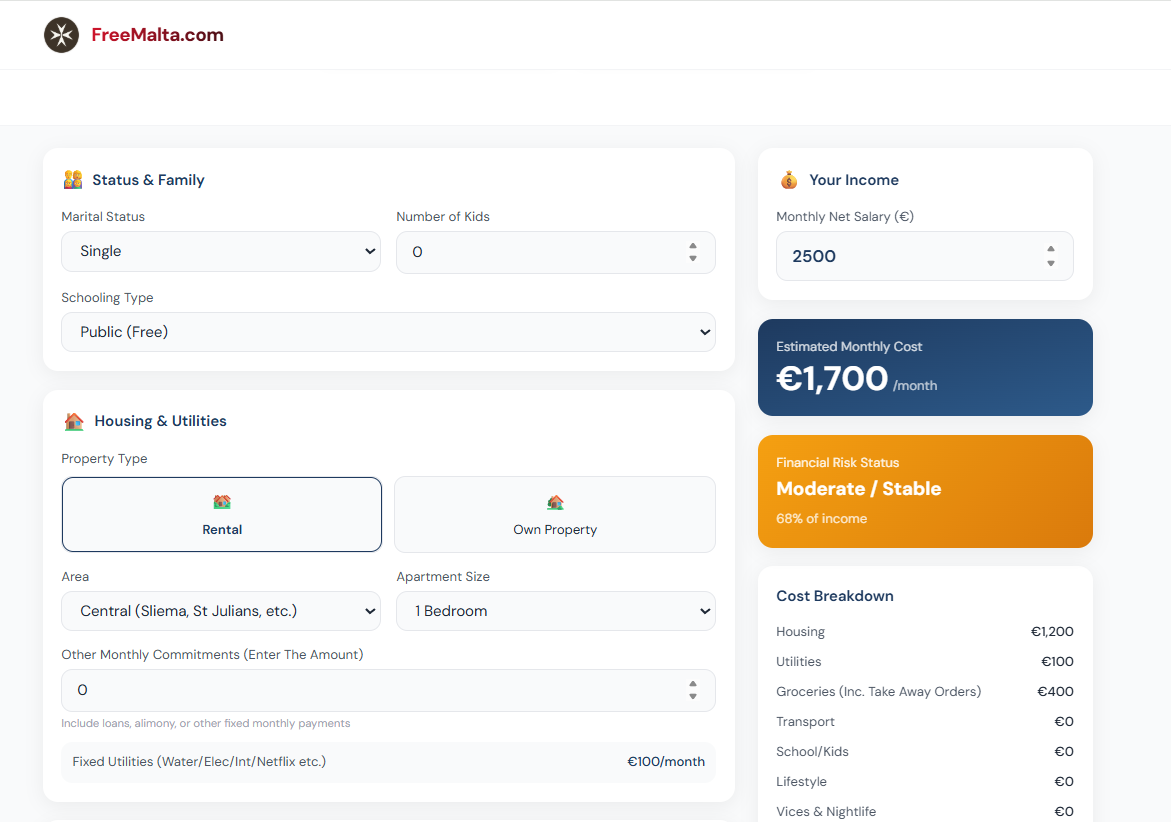Click the house icon inside Rental option
This screenshot has width=1171, height=822.
(x=222, y=502)
